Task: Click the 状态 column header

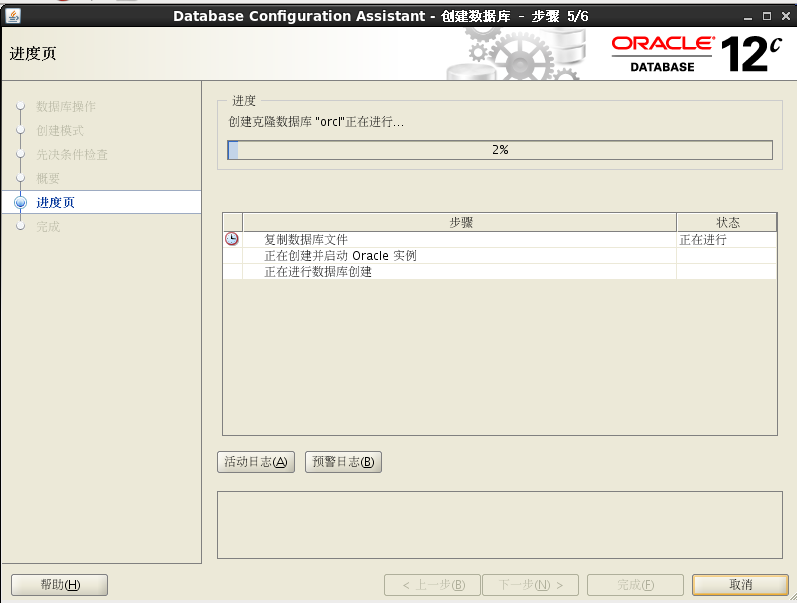Action: 727,223
